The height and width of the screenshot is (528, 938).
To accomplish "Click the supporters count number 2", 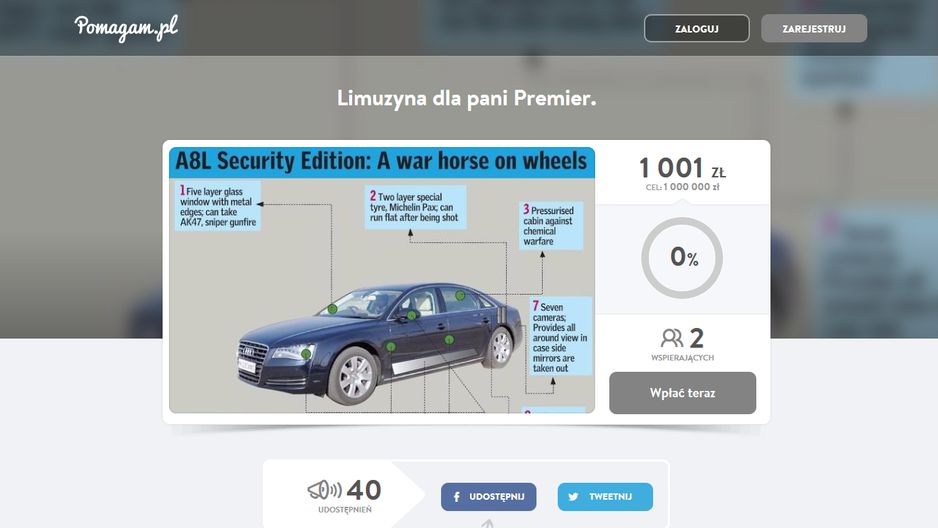I will tap(696, 338).
